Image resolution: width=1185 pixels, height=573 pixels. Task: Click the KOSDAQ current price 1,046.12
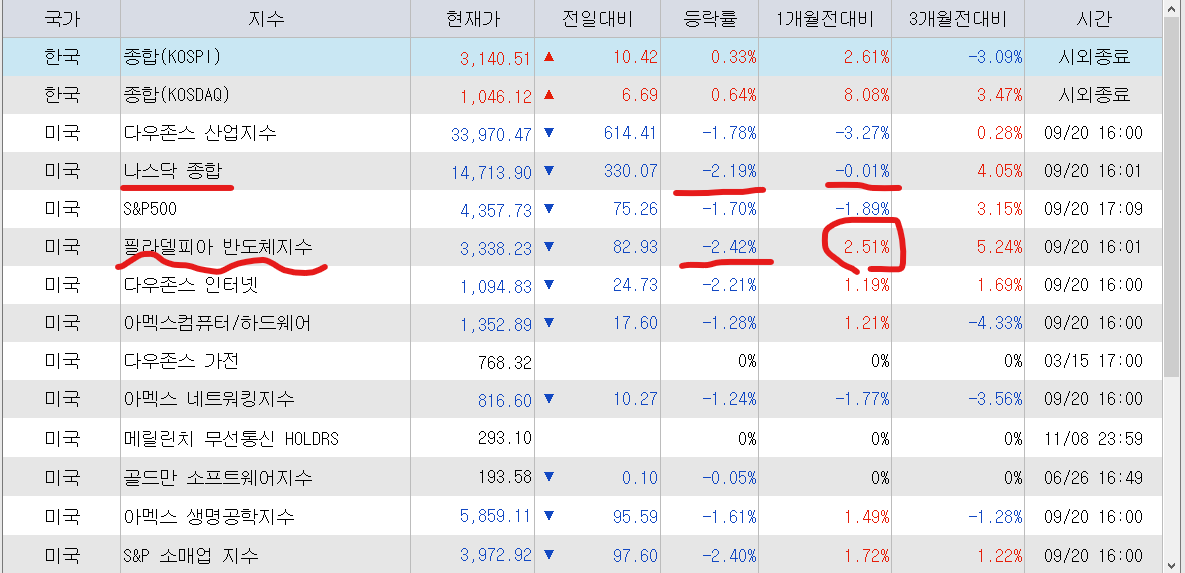495,96
